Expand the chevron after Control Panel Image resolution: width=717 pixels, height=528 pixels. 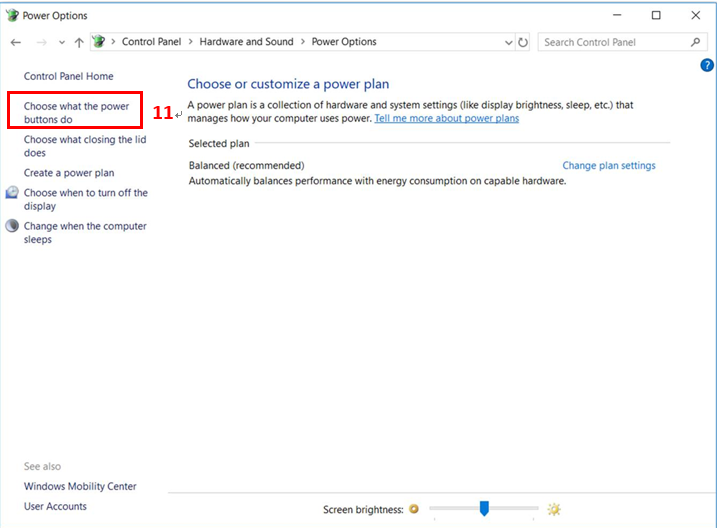(x=190, y=42)
